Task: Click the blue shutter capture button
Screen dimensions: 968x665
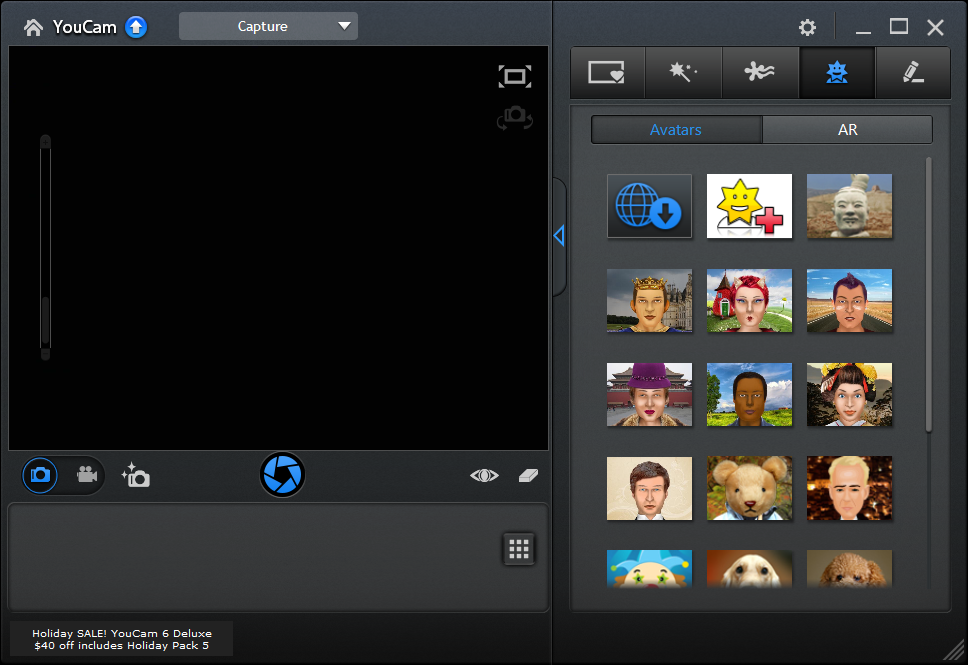Action: (x=282, y=474)
